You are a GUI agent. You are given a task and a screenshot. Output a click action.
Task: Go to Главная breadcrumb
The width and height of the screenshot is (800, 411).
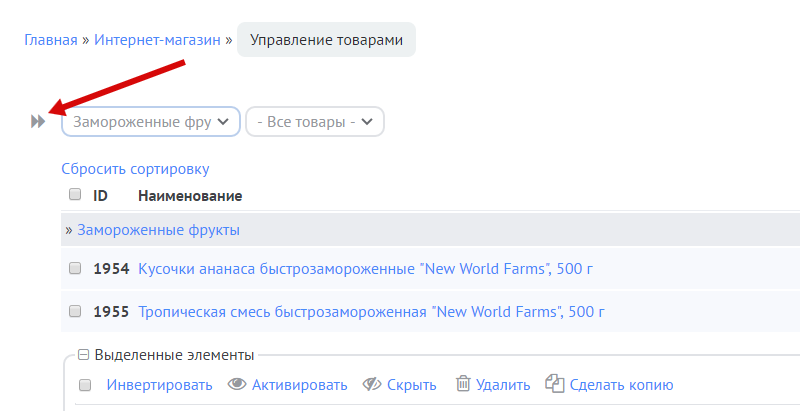(x=51, y=41)
